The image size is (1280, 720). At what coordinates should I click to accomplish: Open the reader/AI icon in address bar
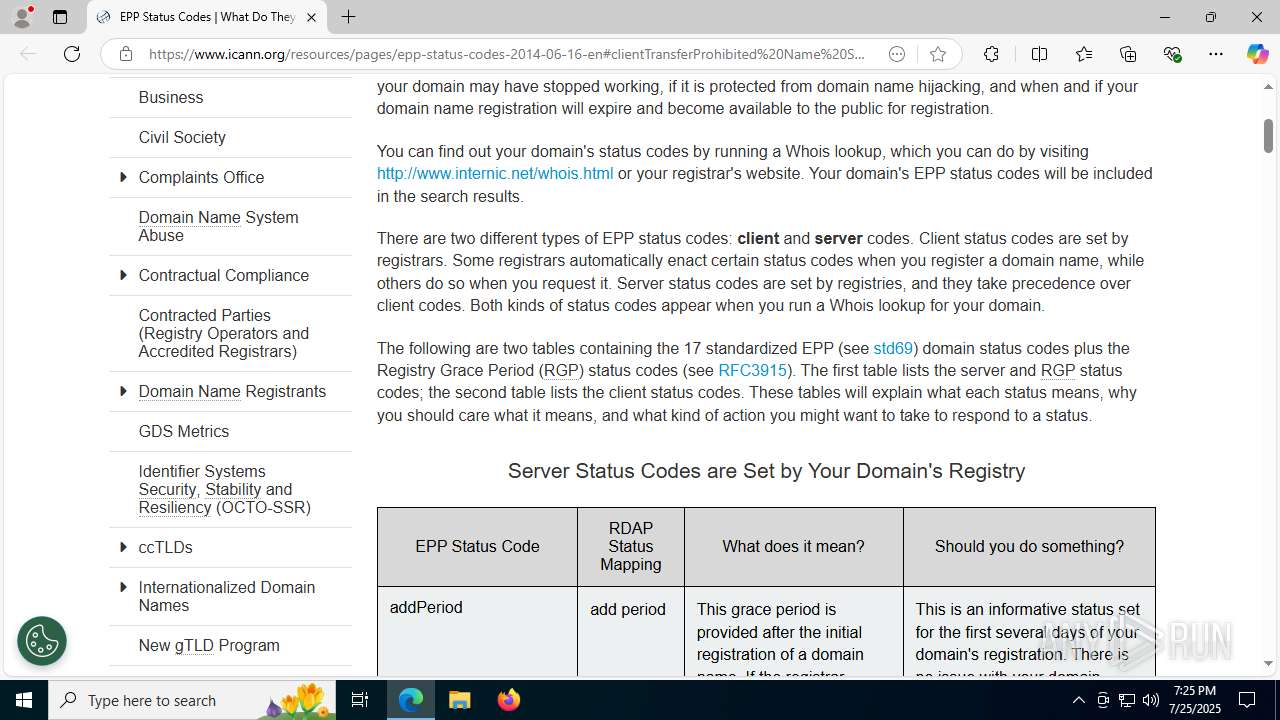tap(897, 54)
